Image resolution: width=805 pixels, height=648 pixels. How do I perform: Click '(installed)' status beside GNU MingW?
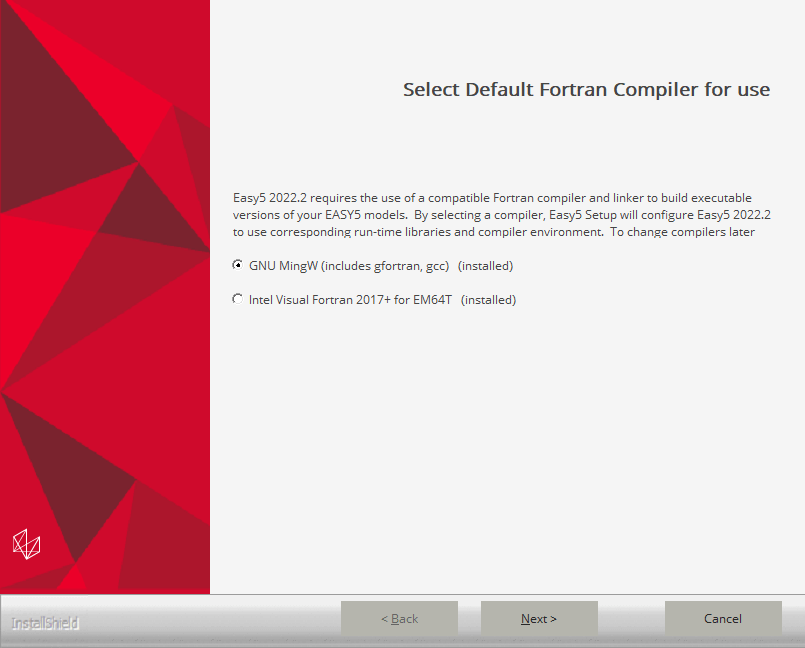tap(485, 266)
